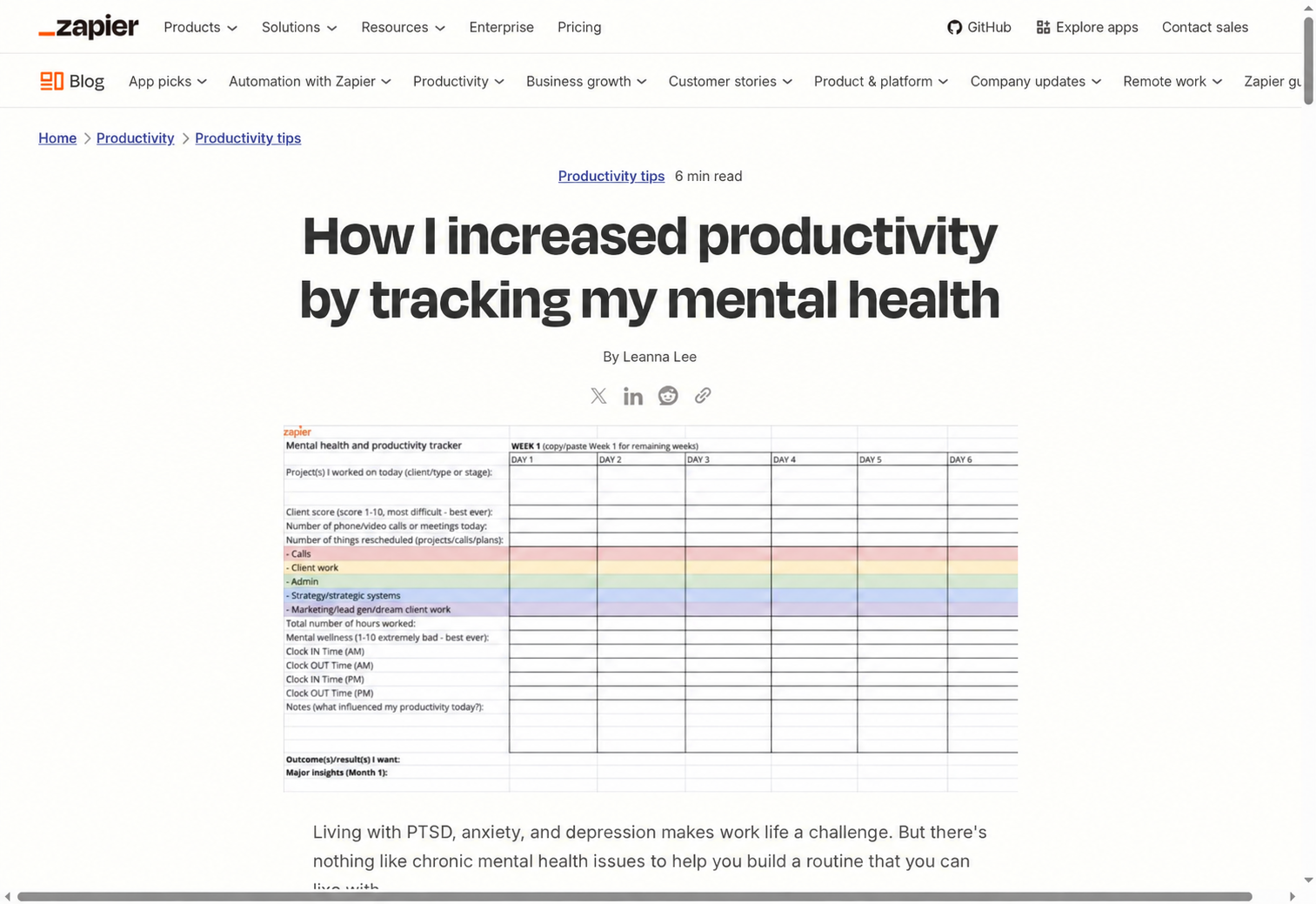Click the Zapier logo
1316x904 pixels.
click(x=88, y=27)
